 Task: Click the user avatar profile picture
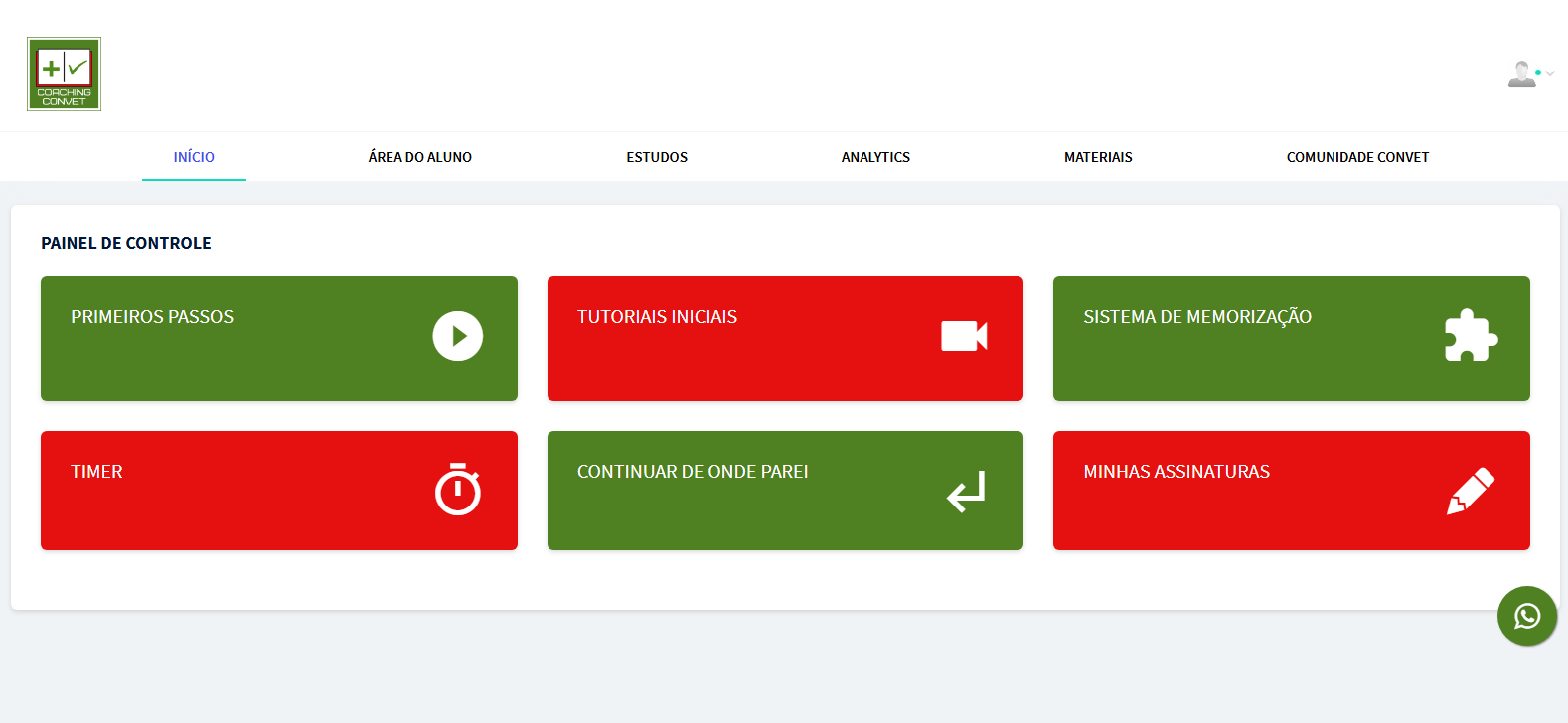point(1520,74)
